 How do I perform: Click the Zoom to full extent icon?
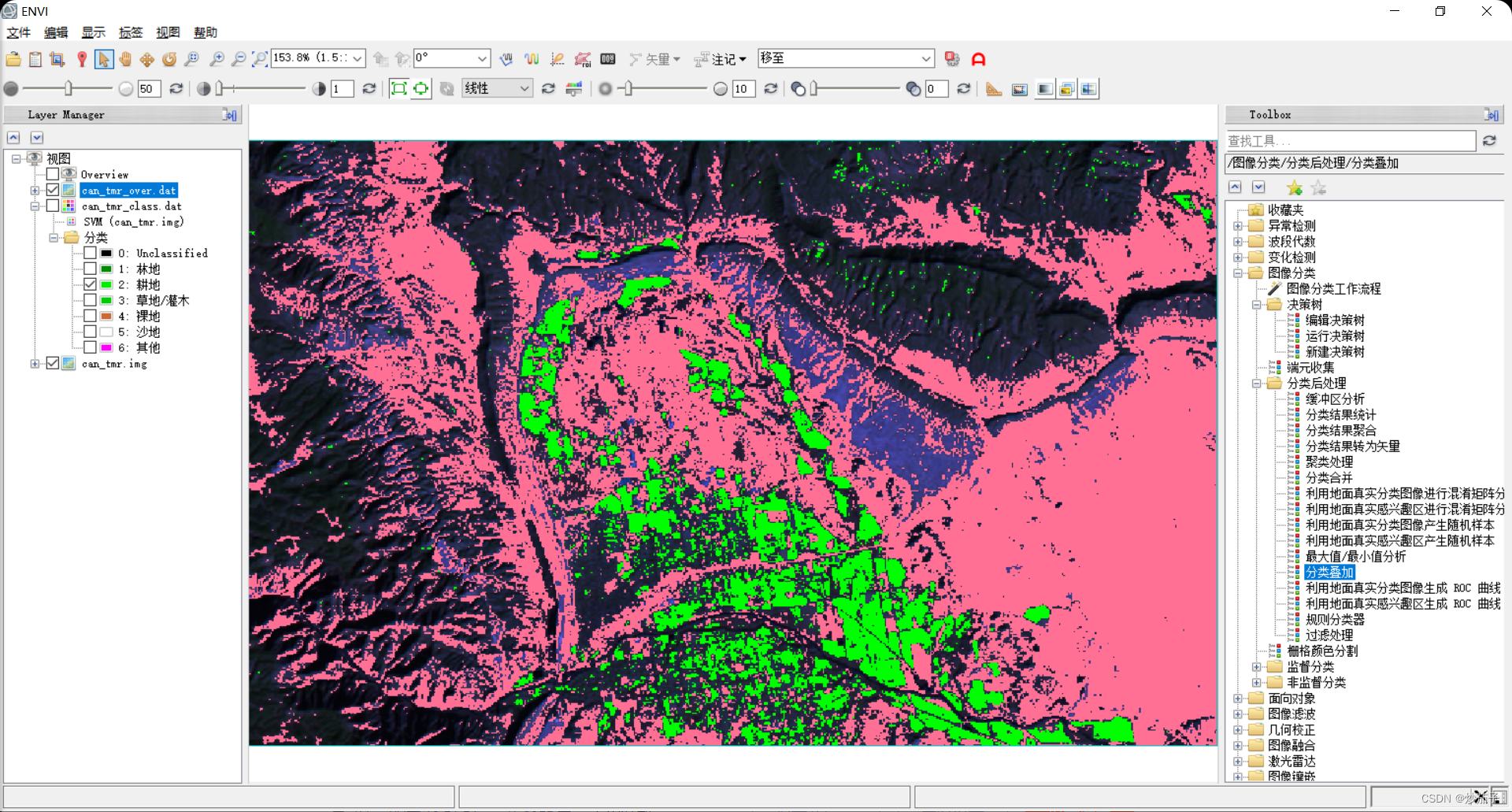tap(259, 59)
